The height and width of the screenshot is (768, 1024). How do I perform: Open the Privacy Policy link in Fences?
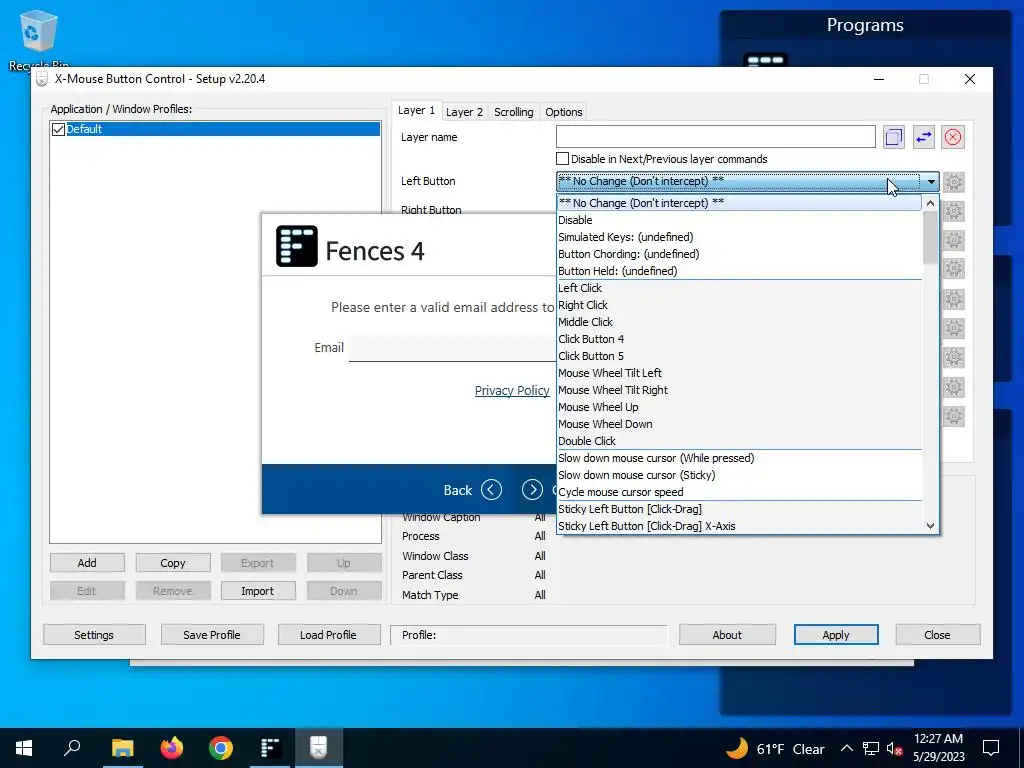pyautogui.click(x=512, y=391)
